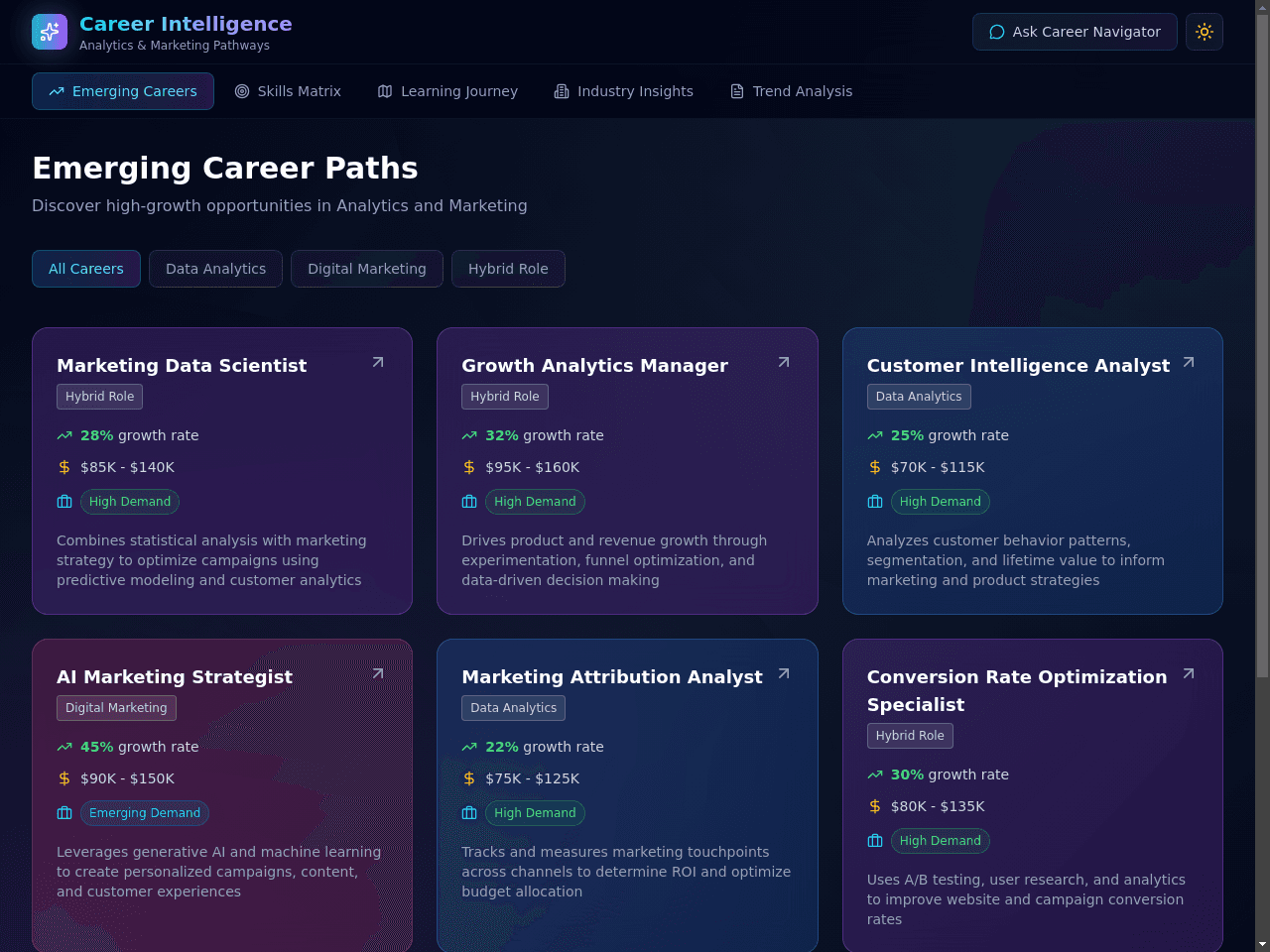
Task: Open Conversion Rate Optimization Specialist arrow icon
Action: pyautogui.click(x=1189, y=673)
